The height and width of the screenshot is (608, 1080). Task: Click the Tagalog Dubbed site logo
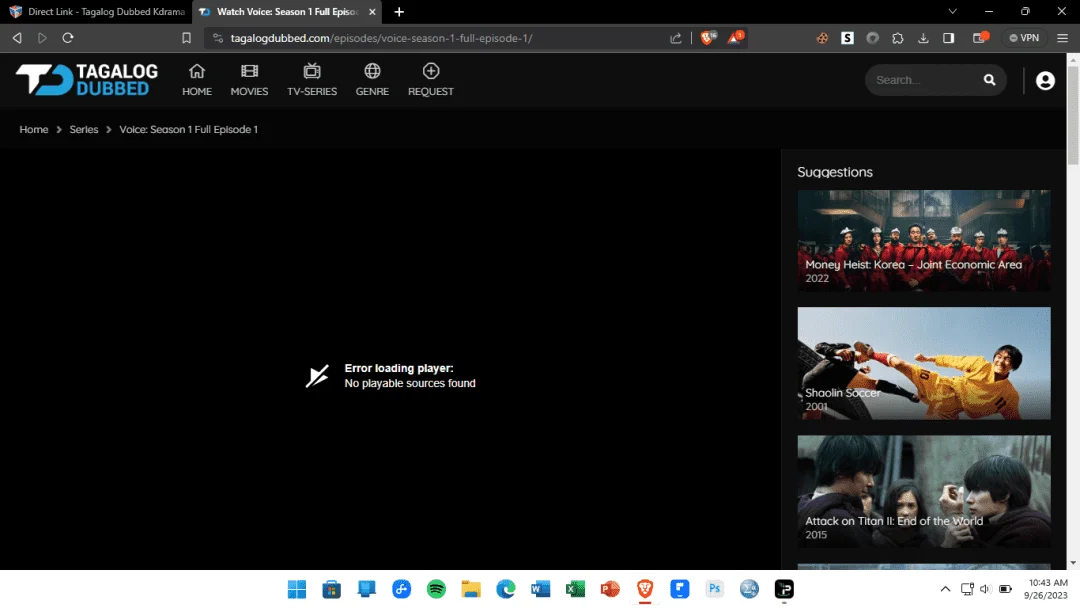pos(87,79)
